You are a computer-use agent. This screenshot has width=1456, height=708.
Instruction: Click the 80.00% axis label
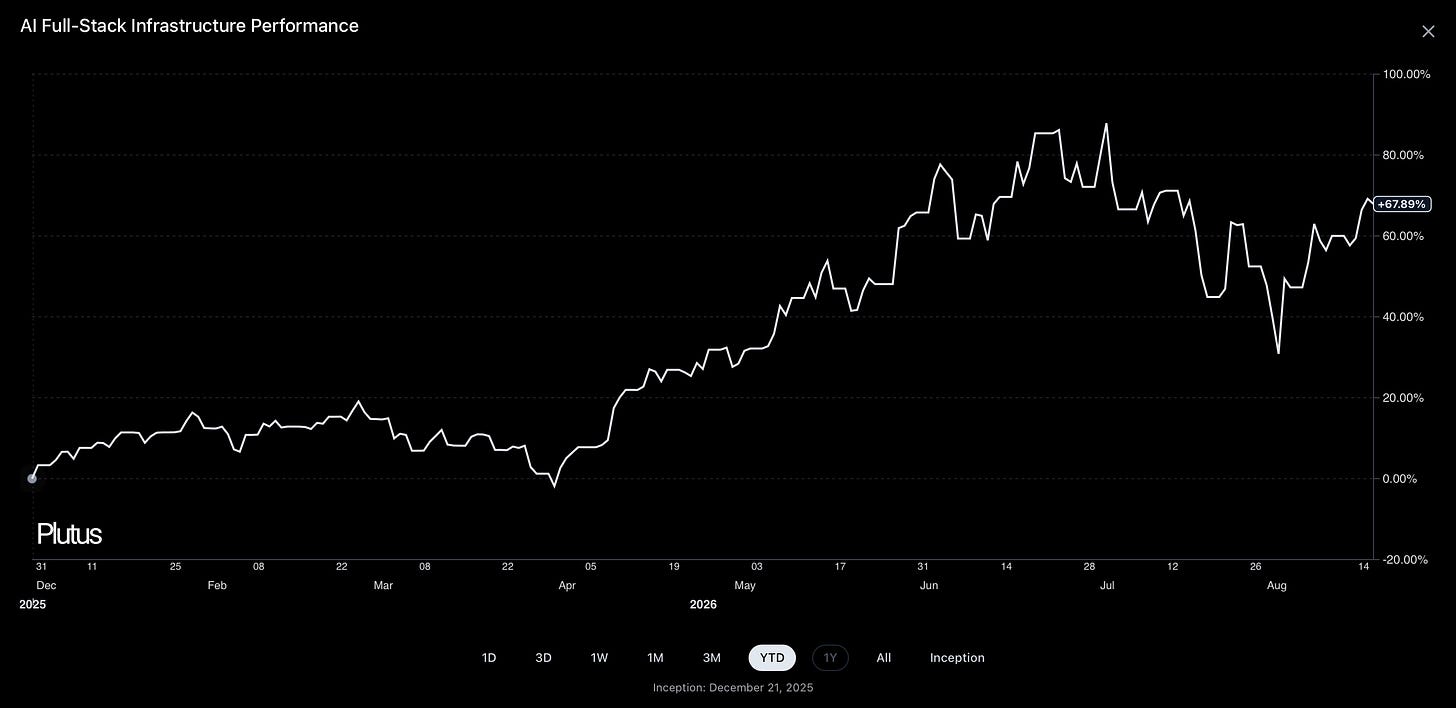point(1403,155)
